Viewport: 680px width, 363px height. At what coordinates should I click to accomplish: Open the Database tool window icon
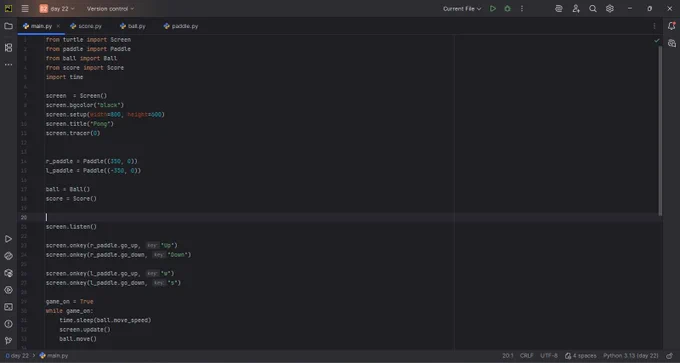[671, 43]
